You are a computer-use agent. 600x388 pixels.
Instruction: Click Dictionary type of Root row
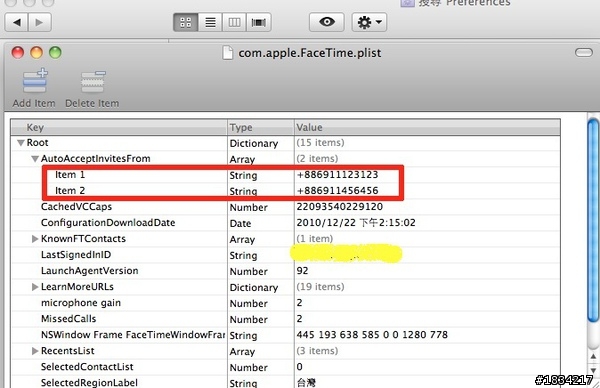coord(254,143)
